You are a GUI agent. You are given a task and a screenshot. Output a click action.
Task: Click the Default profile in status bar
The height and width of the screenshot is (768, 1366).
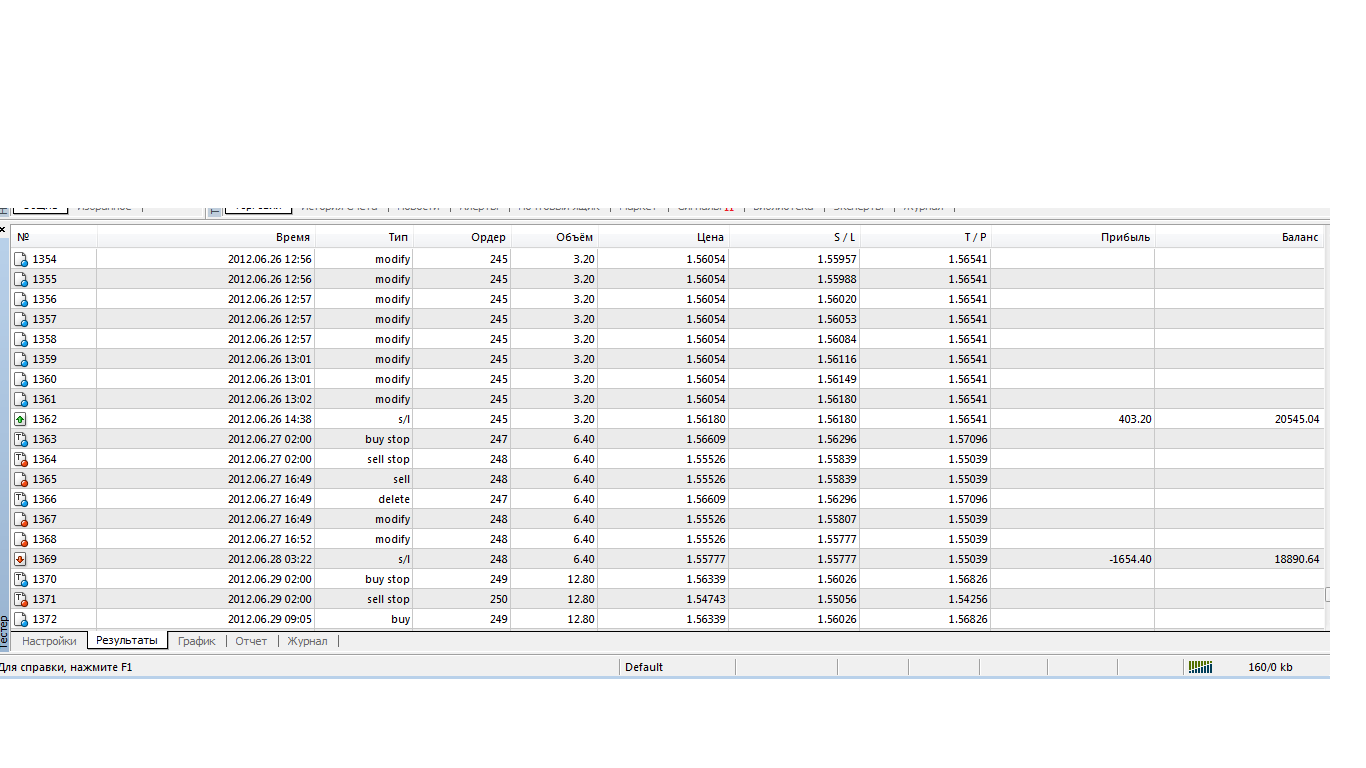tap(644, 667)
